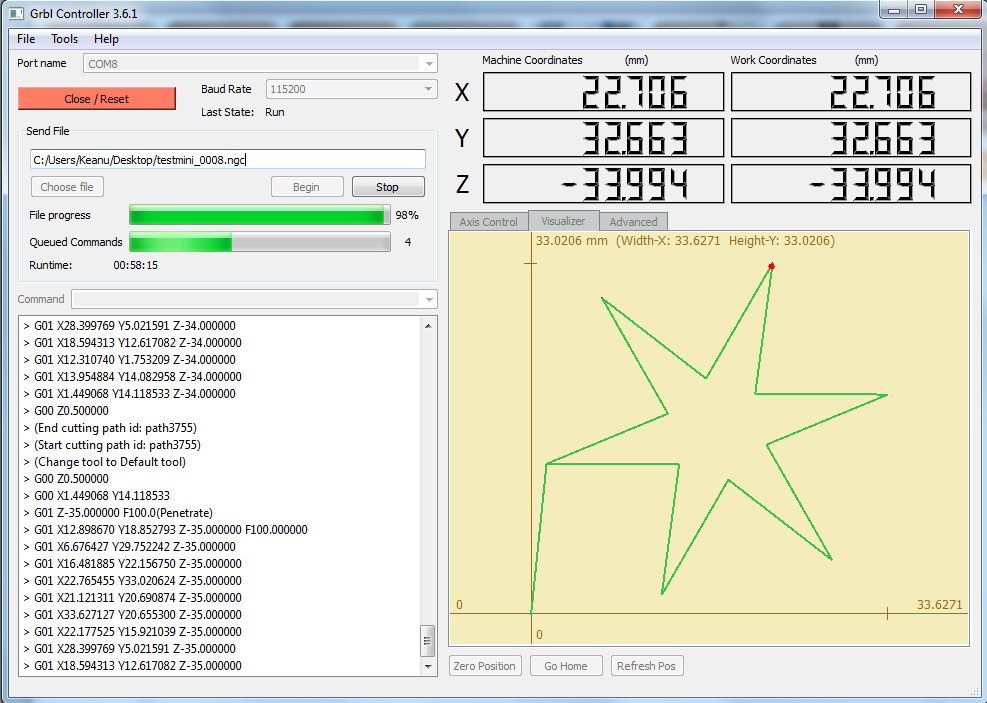Viewport: 987px width, 703px height.
Task: Click the Begin button
Action: [x=307, y=187]
